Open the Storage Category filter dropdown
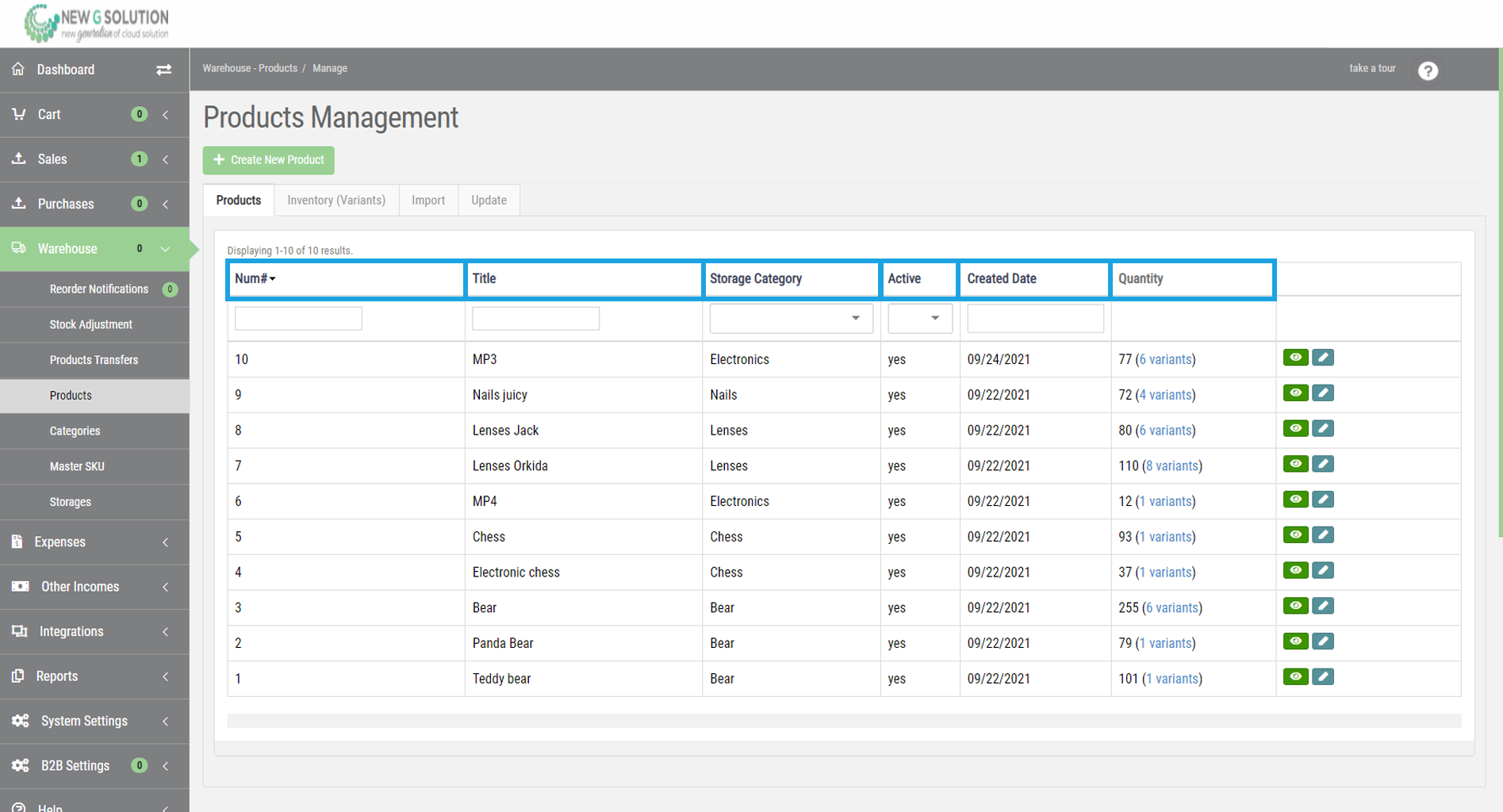The width and height of the screenshot is (1503, 812). point(791,318)
